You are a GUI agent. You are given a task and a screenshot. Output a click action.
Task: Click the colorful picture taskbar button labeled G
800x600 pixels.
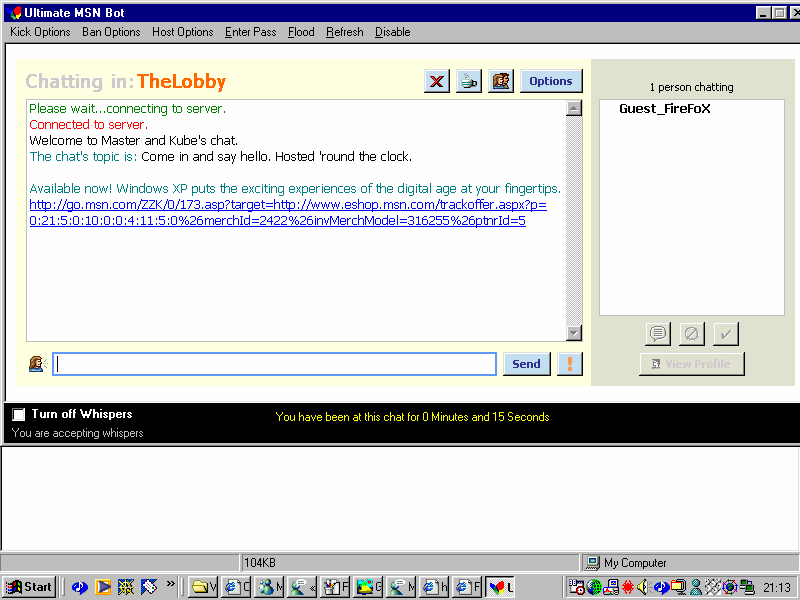pos(369,587)
